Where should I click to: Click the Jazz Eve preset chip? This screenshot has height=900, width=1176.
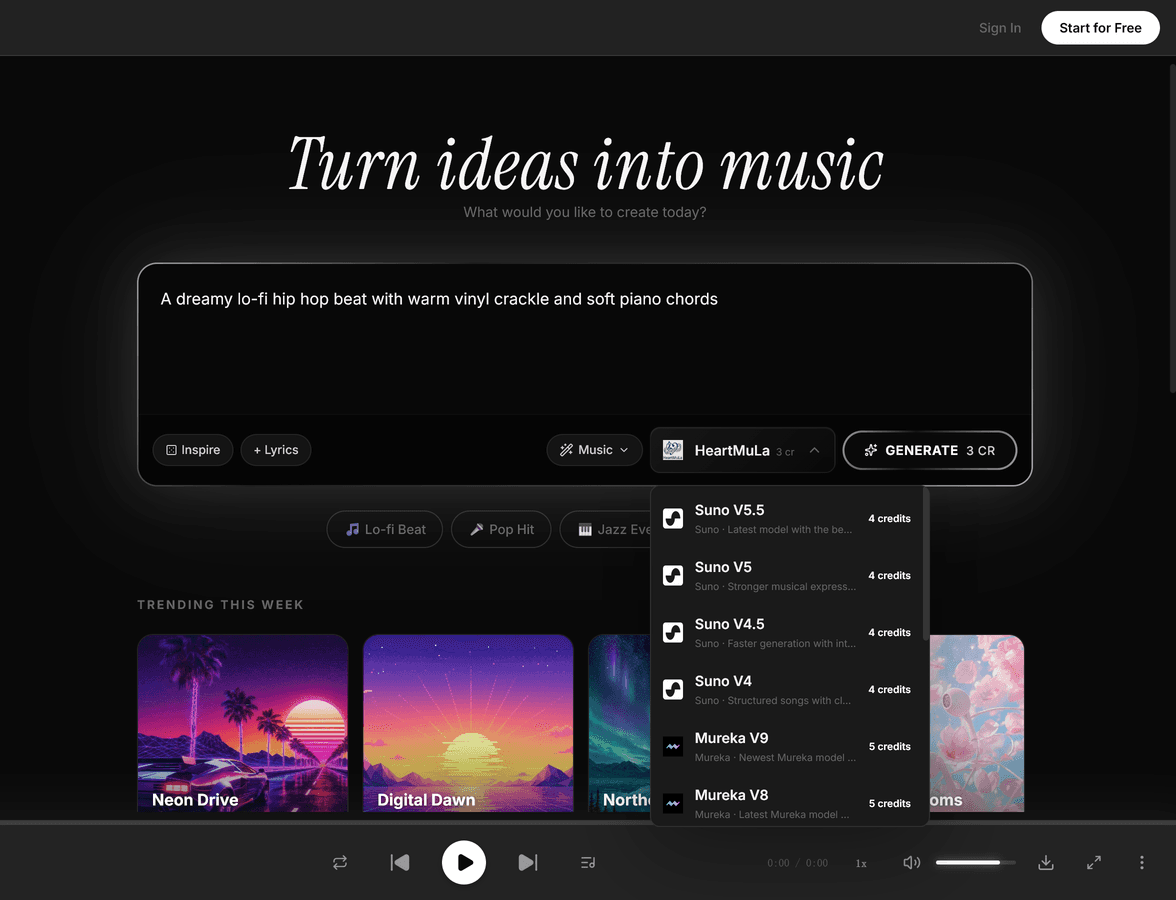[606, 530]
